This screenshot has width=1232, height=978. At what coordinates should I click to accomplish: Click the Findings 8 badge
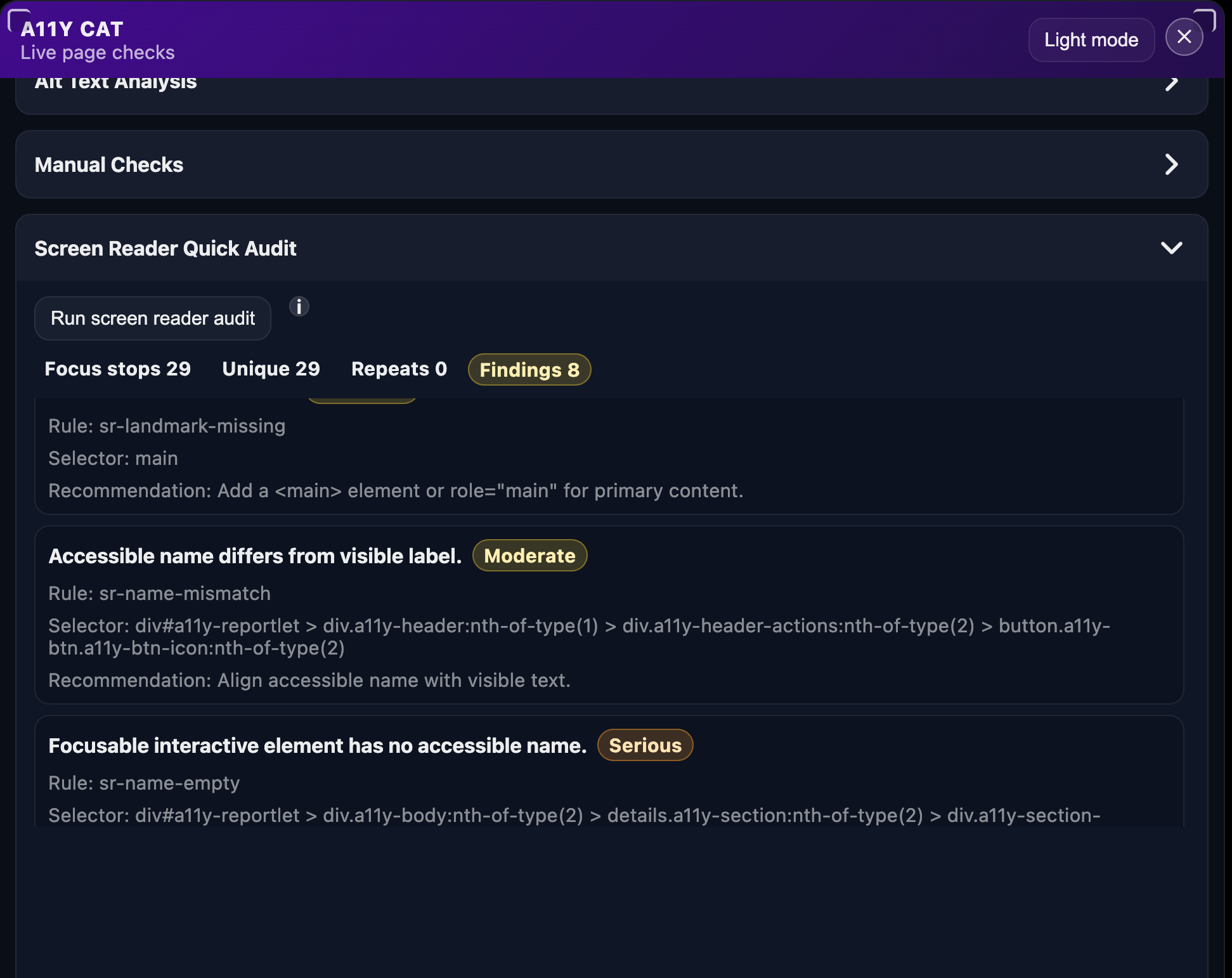[529, 370]
